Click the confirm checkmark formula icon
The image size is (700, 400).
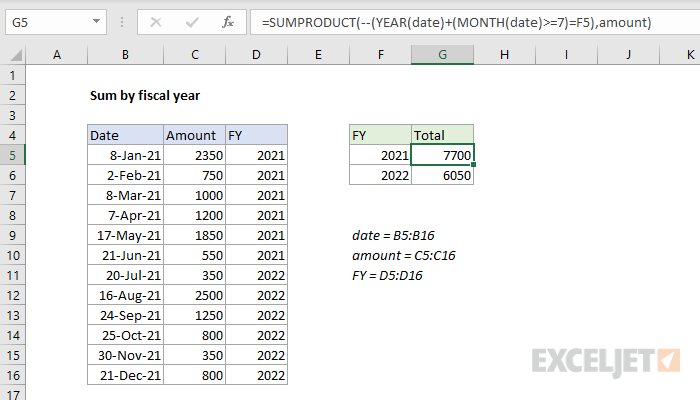(192, 22)
